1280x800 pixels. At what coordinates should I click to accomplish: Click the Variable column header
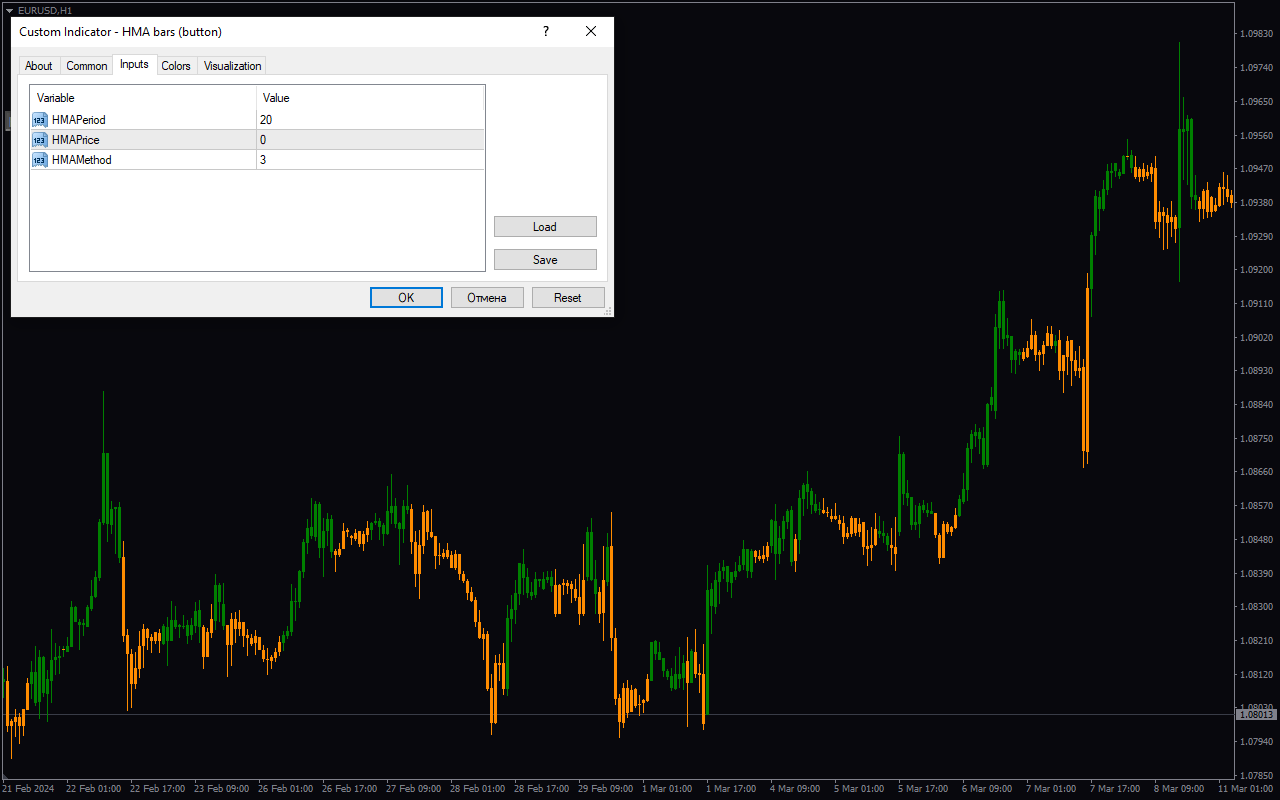(143, 98)
